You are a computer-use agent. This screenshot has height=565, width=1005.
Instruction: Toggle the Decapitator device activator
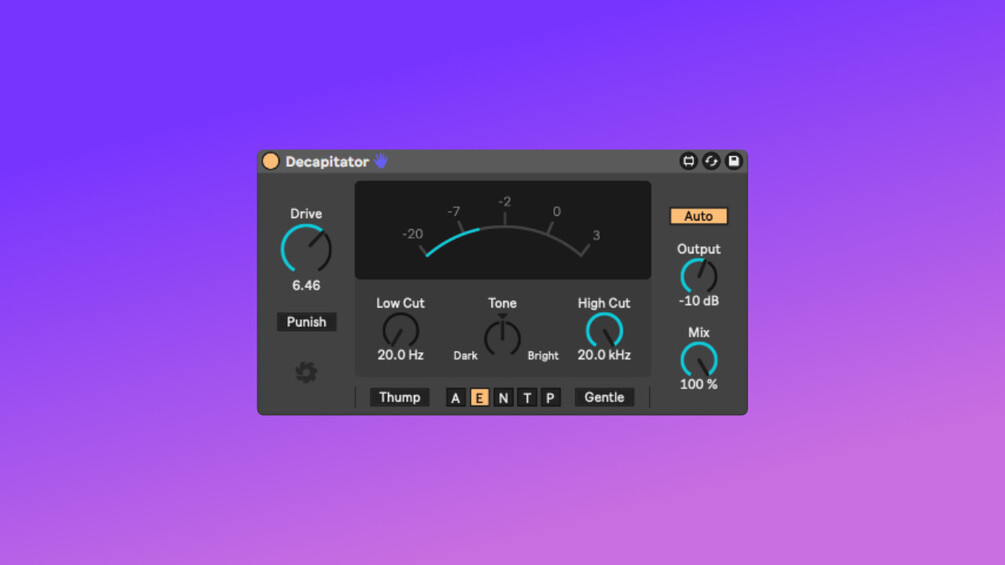pos(270,161)
